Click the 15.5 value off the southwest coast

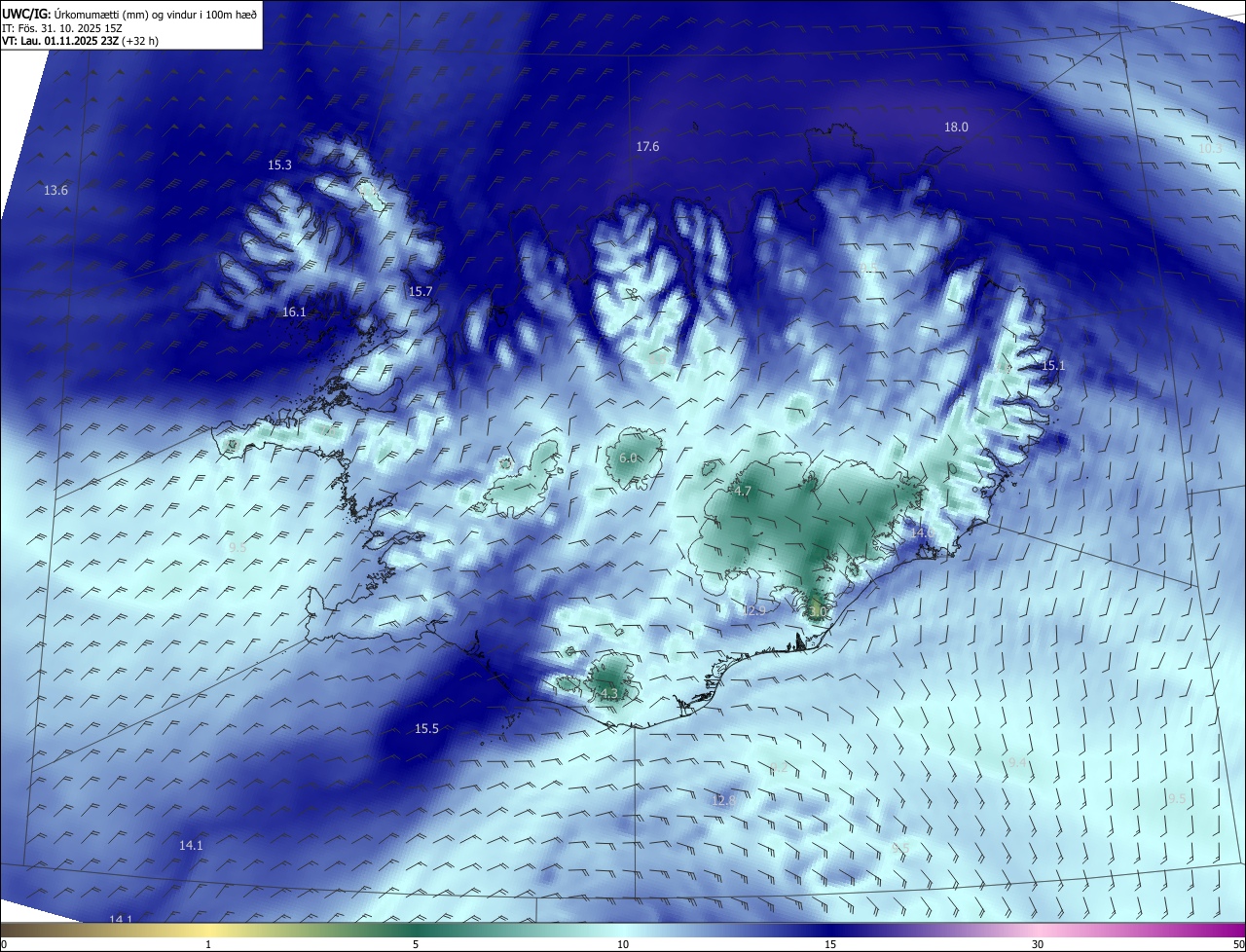coord(426,728)
